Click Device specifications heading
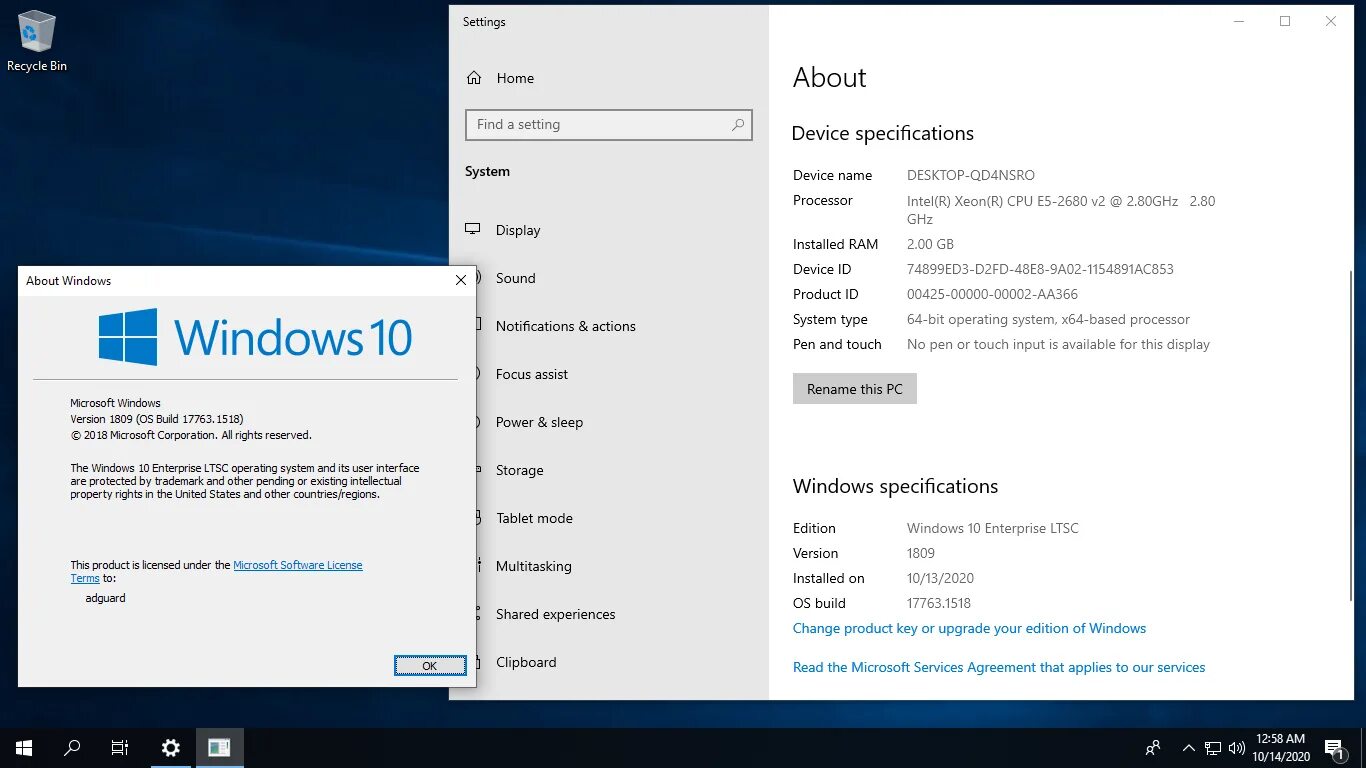The width and height of the screenshot is (1366, 768). tap(882, 133)
